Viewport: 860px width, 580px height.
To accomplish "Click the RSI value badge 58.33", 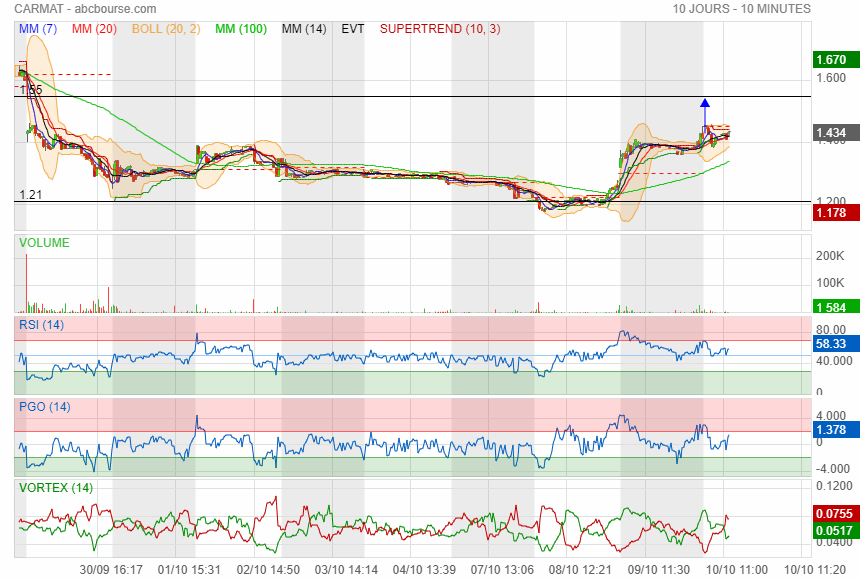I will [x=830, y=343].
